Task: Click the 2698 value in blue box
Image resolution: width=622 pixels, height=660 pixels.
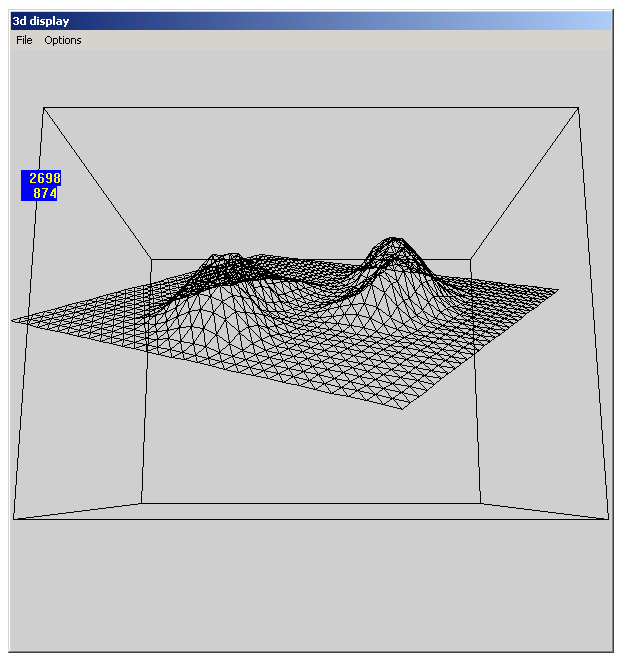Action: point(45,178)
